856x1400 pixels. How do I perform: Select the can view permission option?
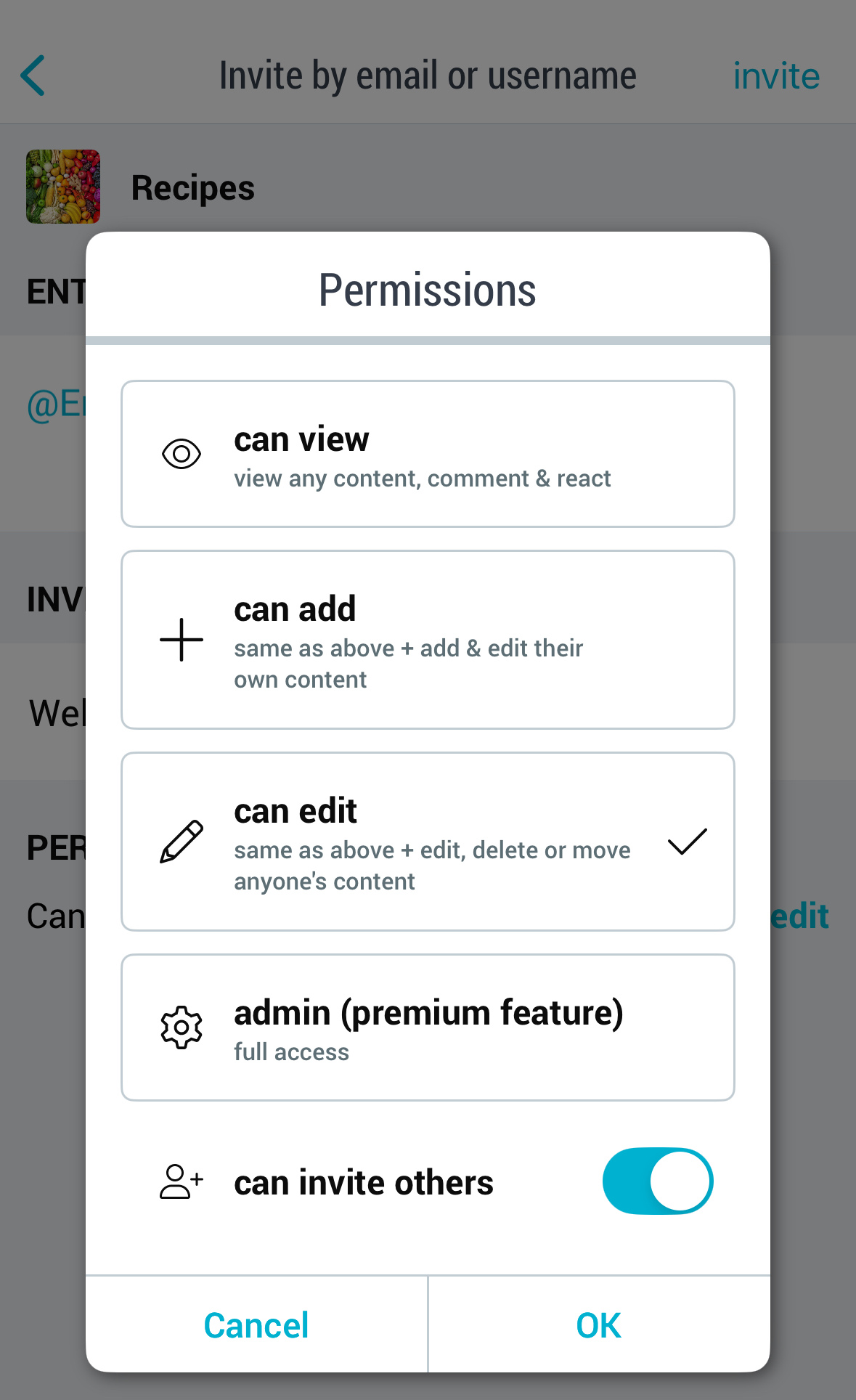(428, 454)
